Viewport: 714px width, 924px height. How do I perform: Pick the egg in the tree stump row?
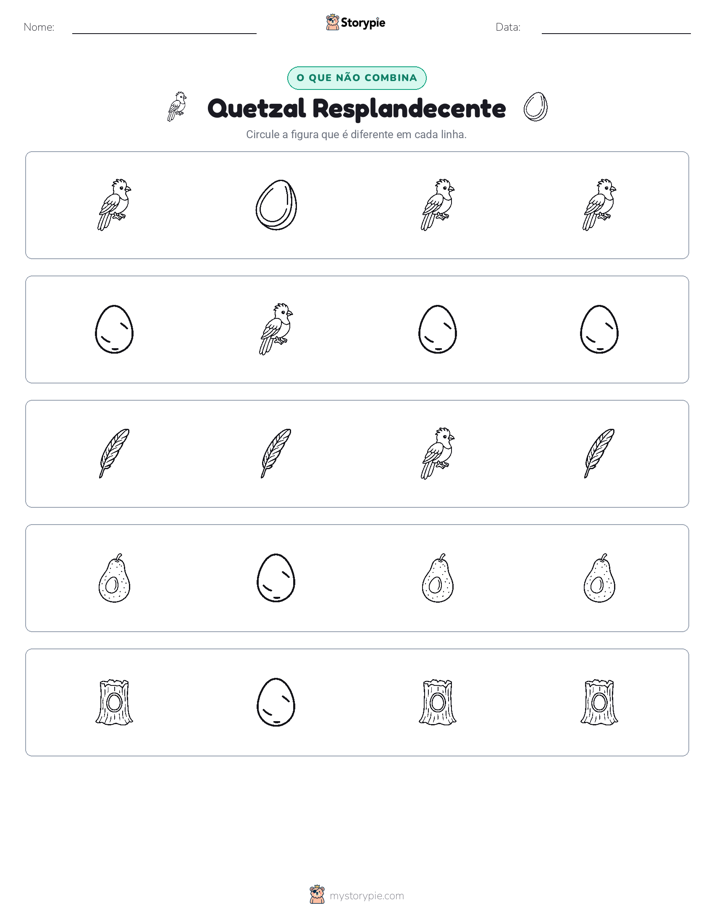(x=276, y=702)
